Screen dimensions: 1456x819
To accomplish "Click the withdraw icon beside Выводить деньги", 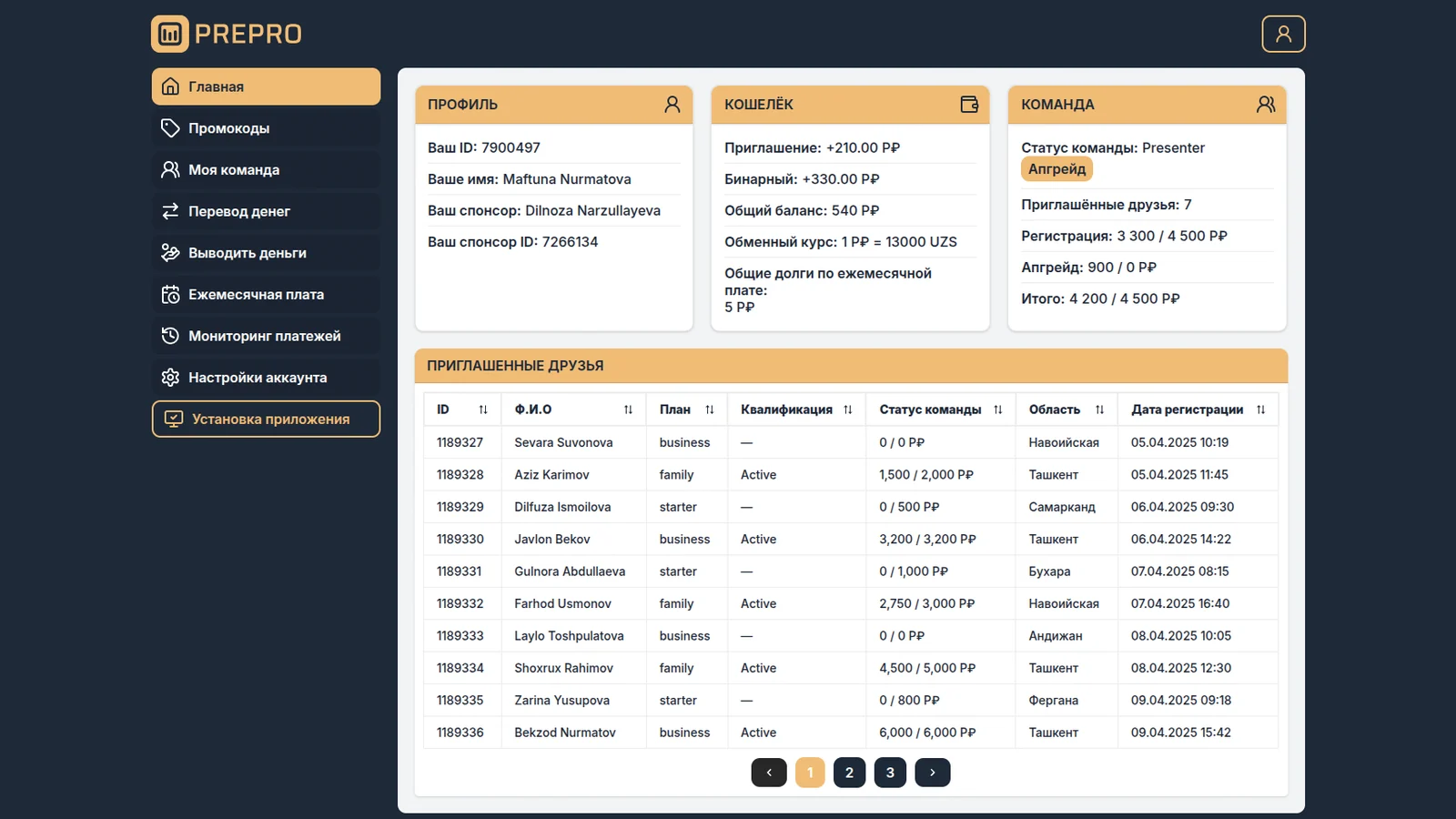I will pos(170,253).
